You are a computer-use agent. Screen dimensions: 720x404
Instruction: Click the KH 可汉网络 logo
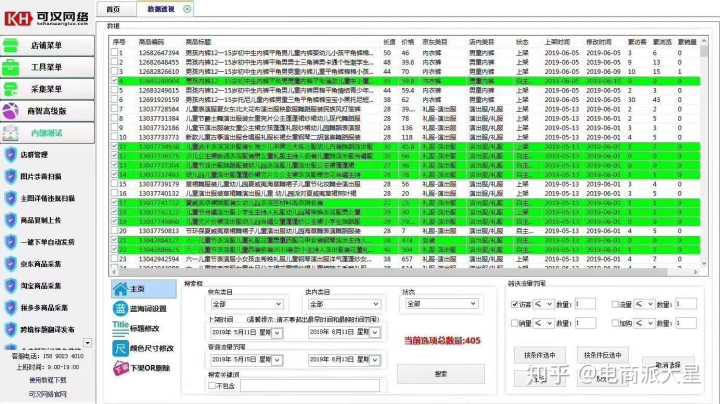pyautogui.click(x=46, y=18)
